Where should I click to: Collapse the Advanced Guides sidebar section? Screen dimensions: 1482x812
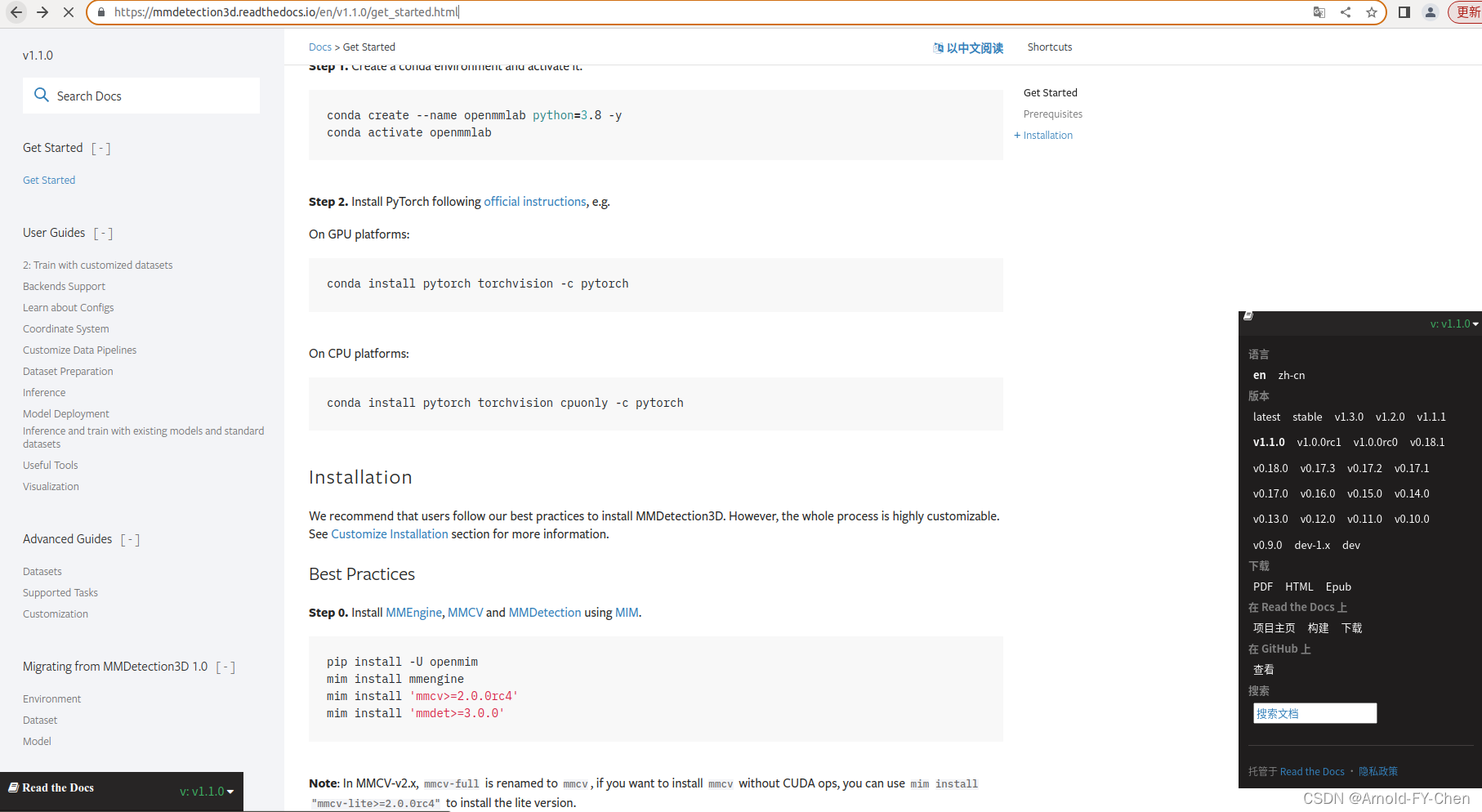point(130,539)
